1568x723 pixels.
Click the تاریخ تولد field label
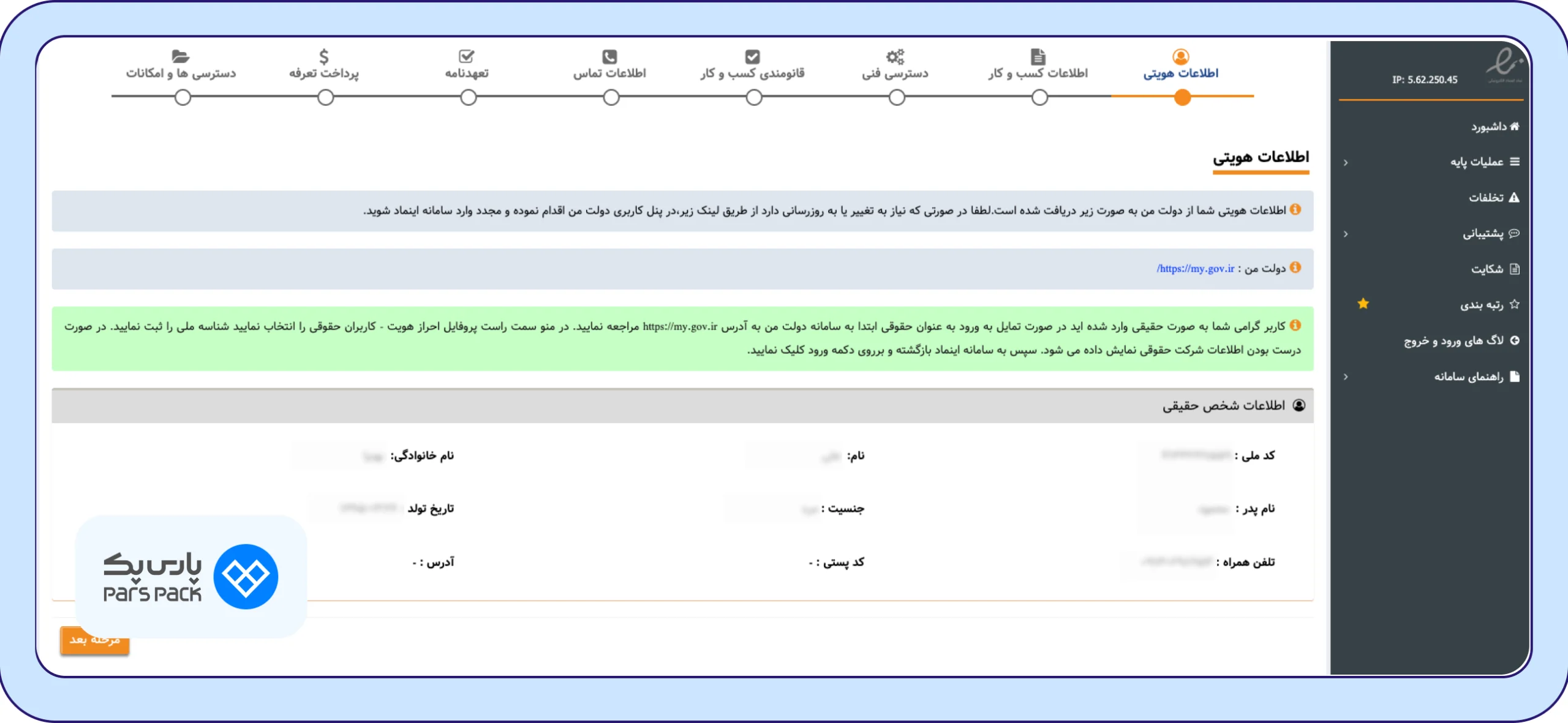click(431, 509)
